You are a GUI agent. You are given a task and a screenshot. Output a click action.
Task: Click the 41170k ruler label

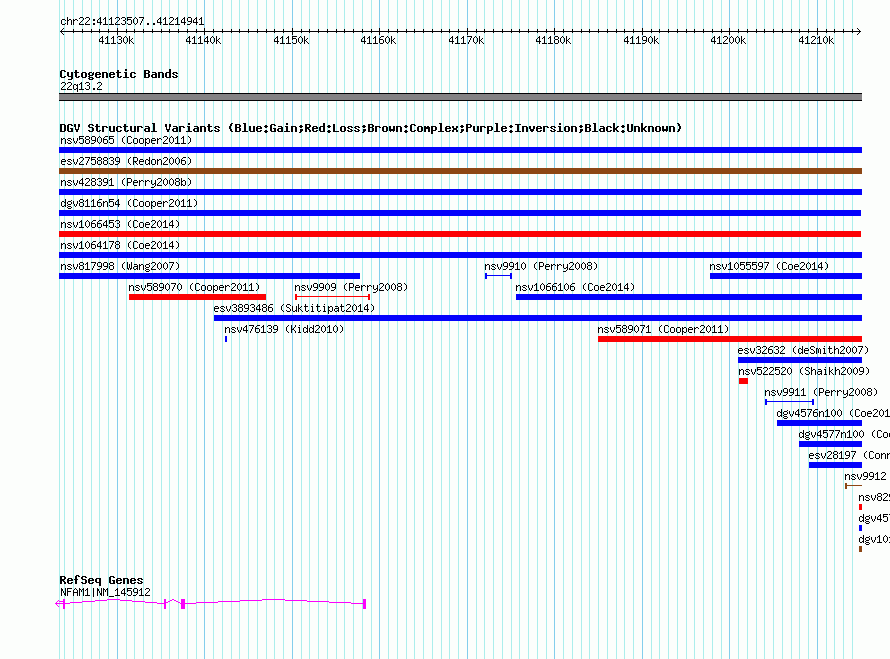466,40
